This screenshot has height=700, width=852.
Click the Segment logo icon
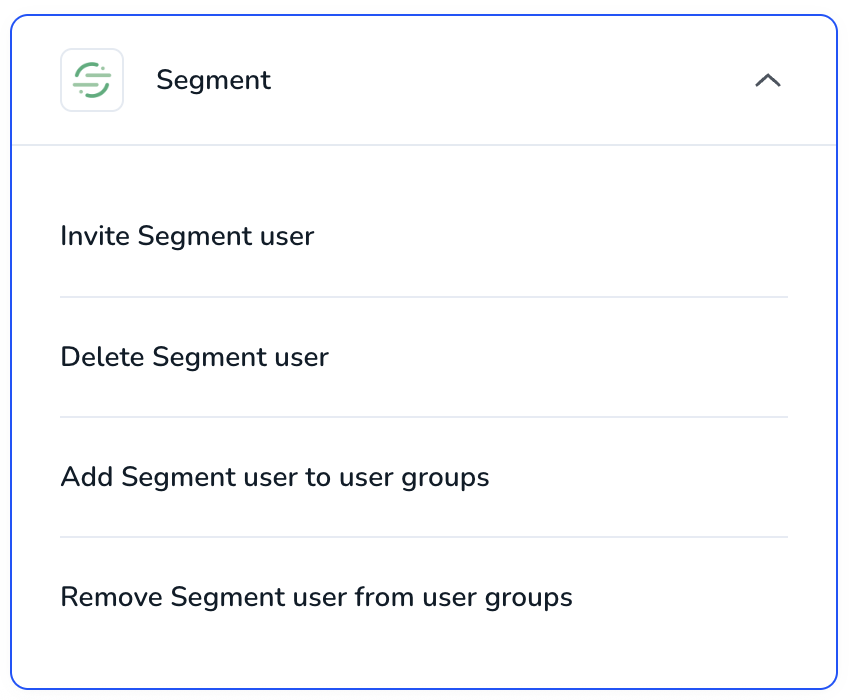tap(92, 80)
